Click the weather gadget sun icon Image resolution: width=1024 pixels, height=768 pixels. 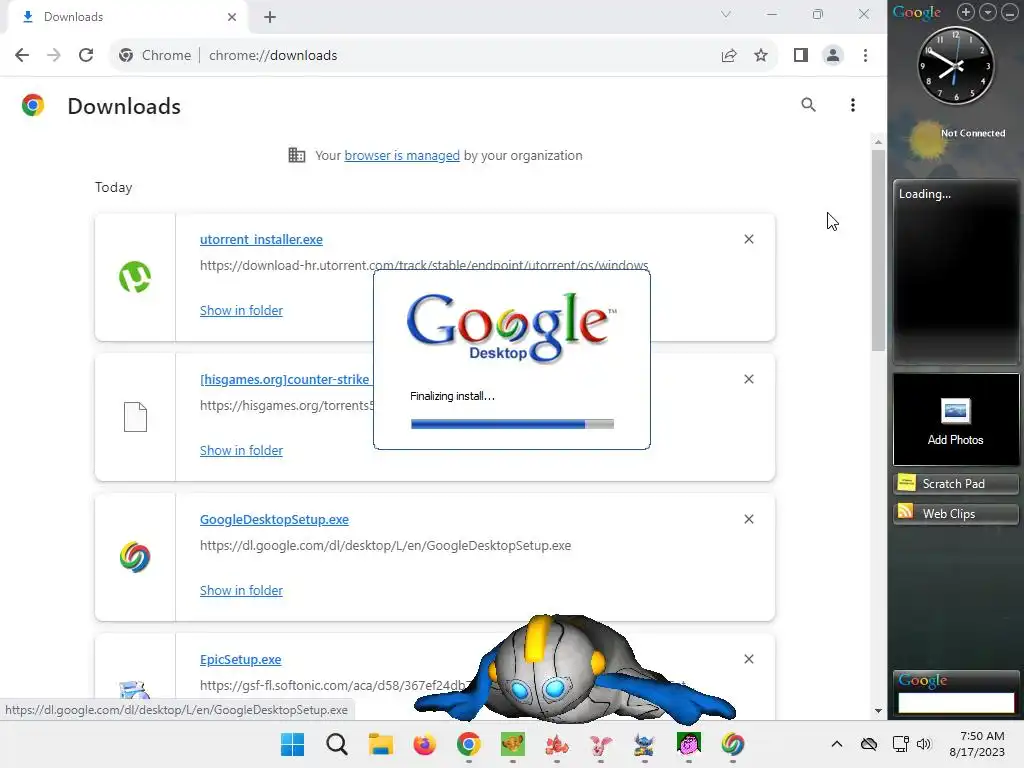(925, 139)
